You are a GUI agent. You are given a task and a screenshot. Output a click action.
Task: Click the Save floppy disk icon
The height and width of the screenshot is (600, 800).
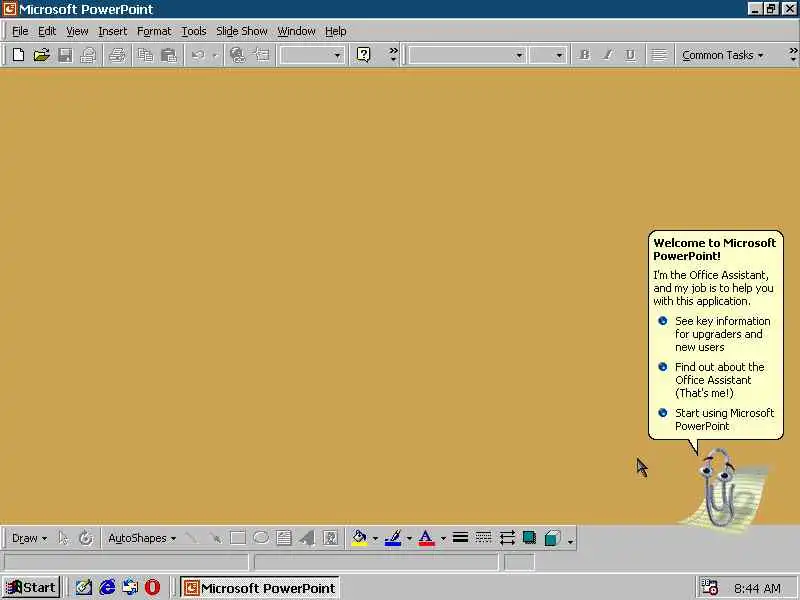pos(65,55)
